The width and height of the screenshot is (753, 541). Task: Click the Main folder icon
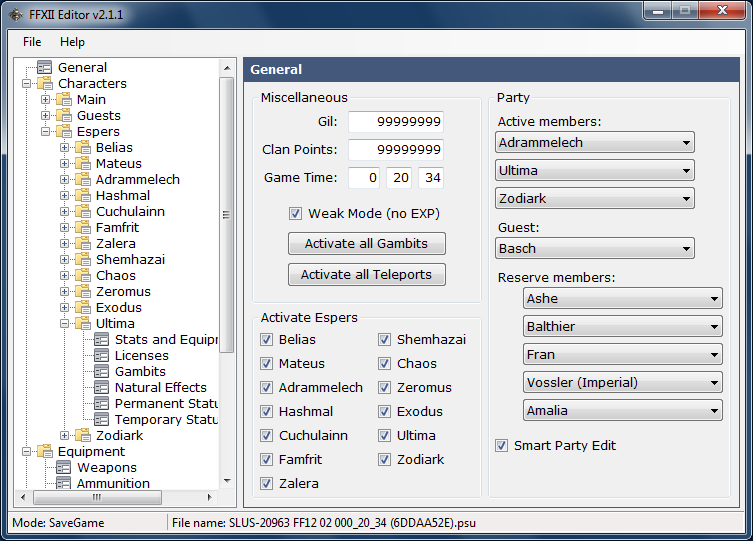pos(64,99)
